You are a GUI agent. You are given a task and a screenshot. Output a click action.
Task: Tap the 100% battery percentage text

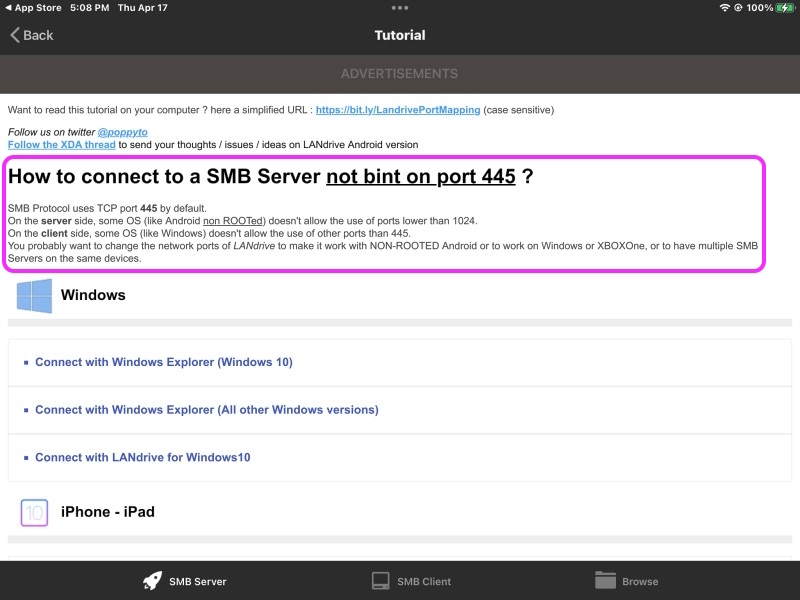pyautogui.click(x=760, y=8)
